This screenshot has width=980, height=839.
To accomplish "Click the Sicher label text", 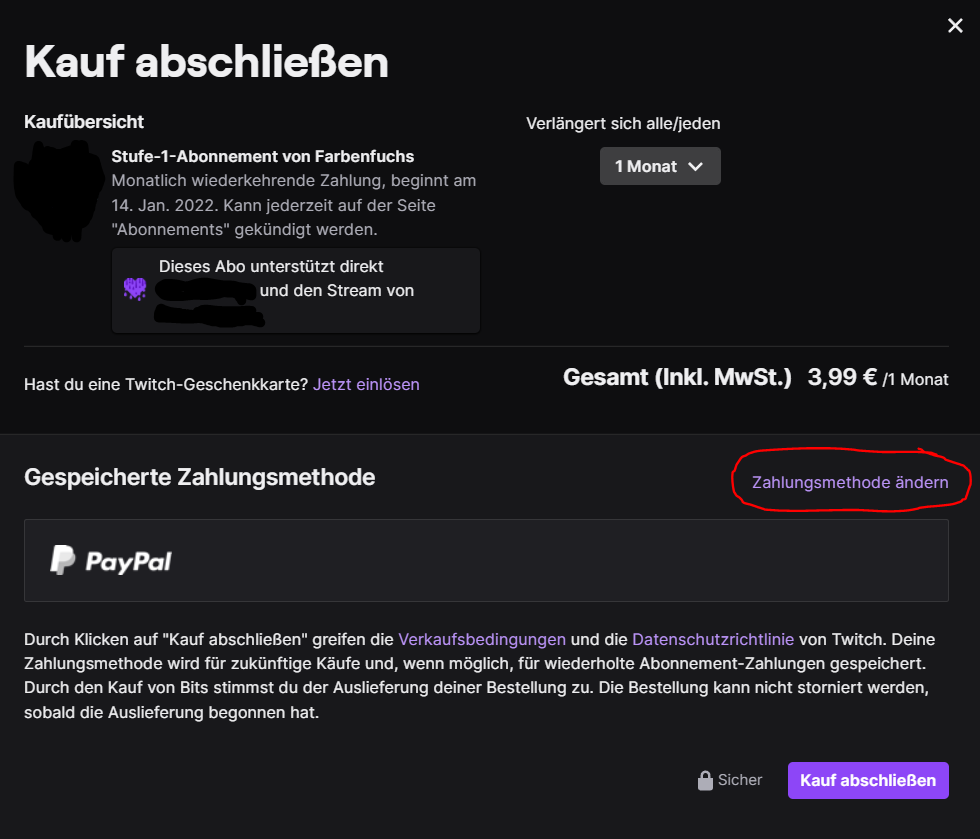I will tap(740, 780).
